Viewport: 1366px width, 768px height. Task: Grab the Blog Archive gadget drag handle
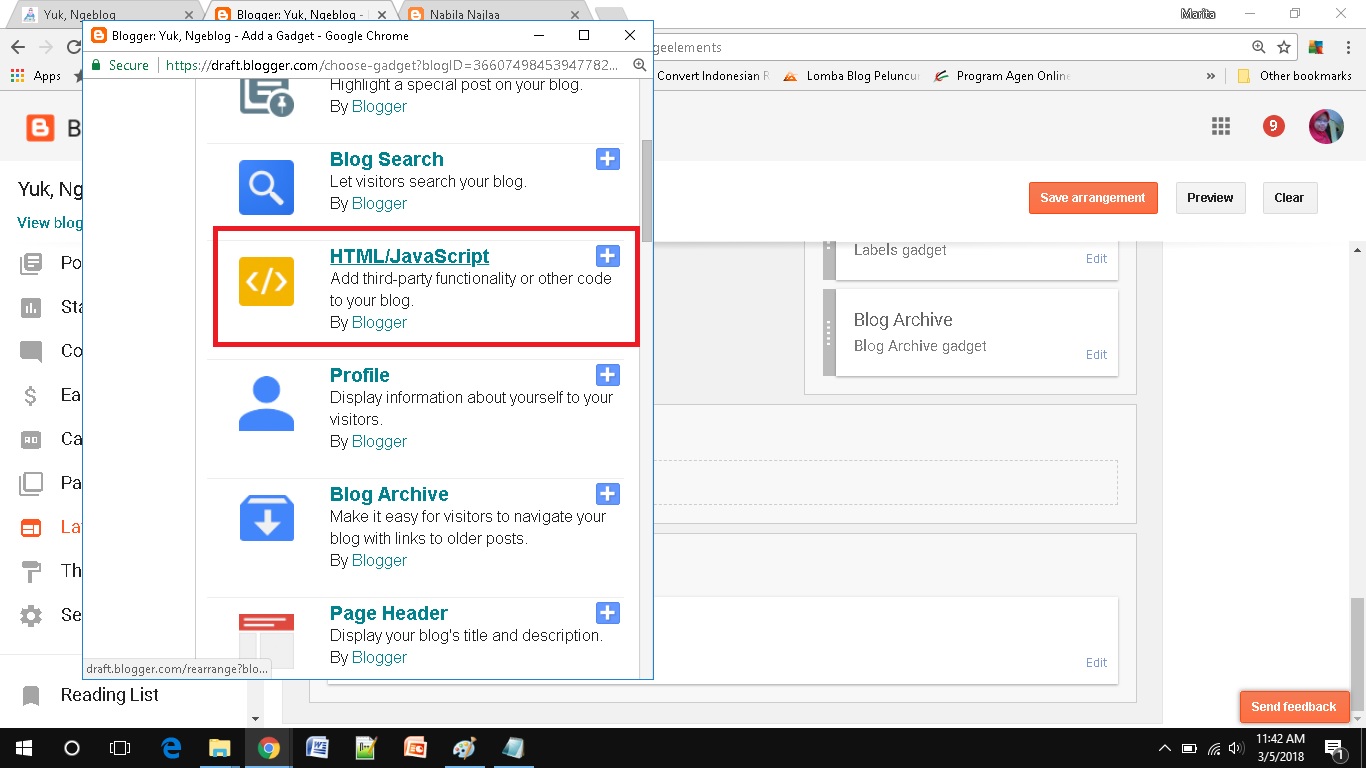click(829, 333)
